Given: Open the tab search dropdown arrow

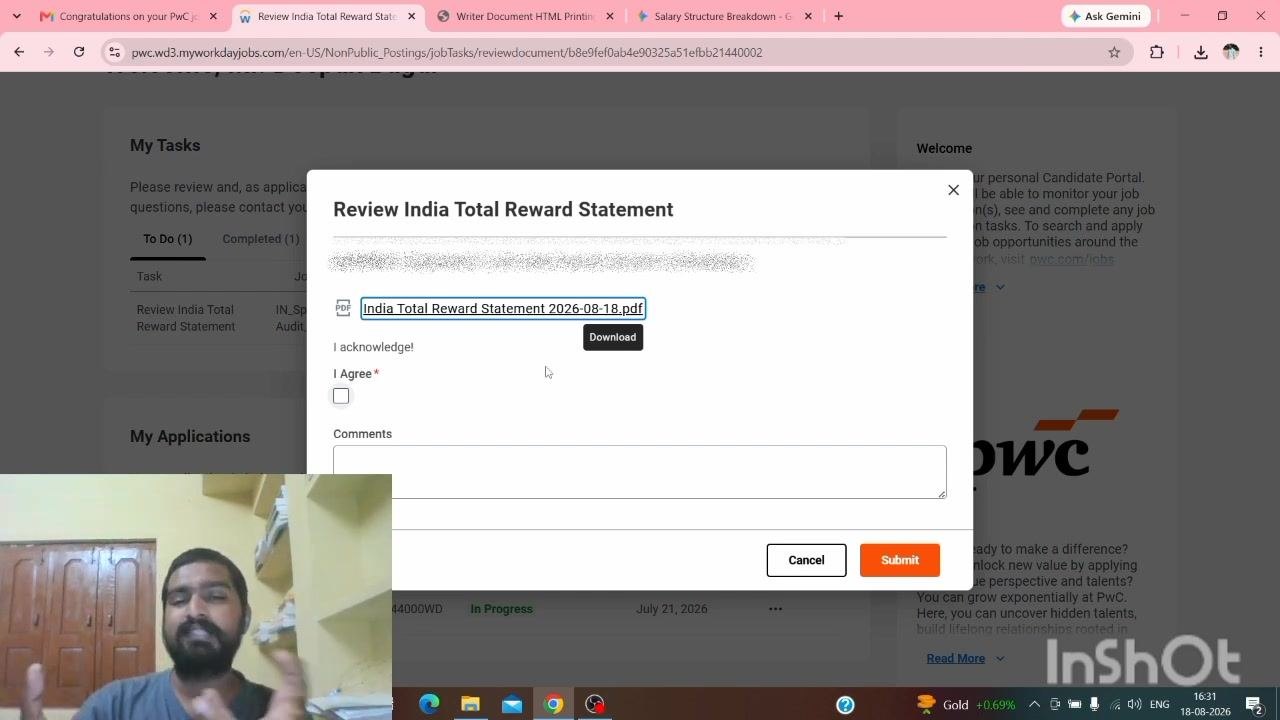Looking at the screenshot, I should point(16,16).
